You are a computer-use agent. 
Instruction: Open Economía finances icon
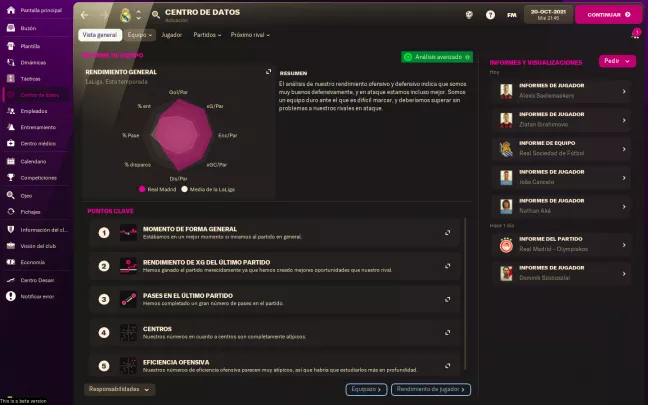click(11, 262)
